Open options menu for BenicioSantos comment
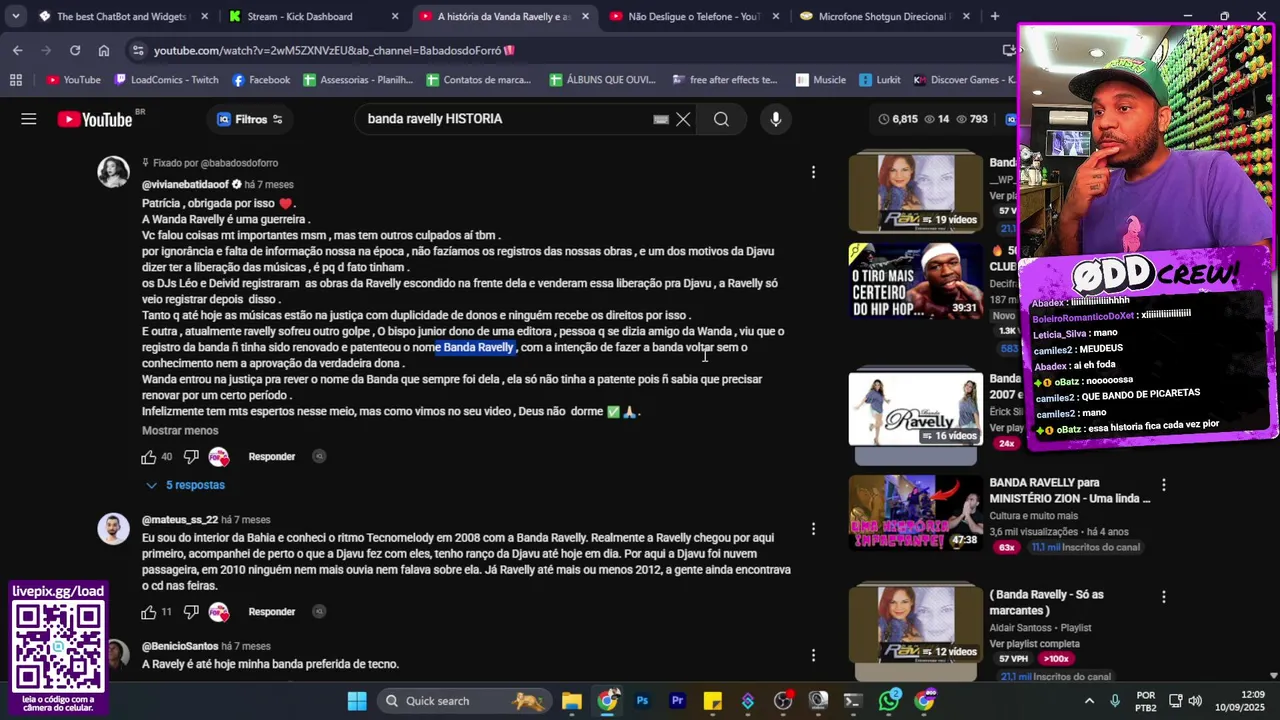Image resolution: width=1280 pixels, height=720 pixels. point(813,655)
